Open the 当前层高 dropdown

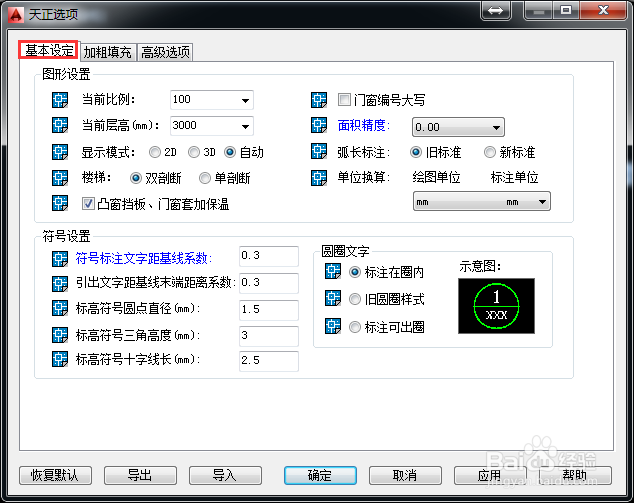click(x=245, y=126)
